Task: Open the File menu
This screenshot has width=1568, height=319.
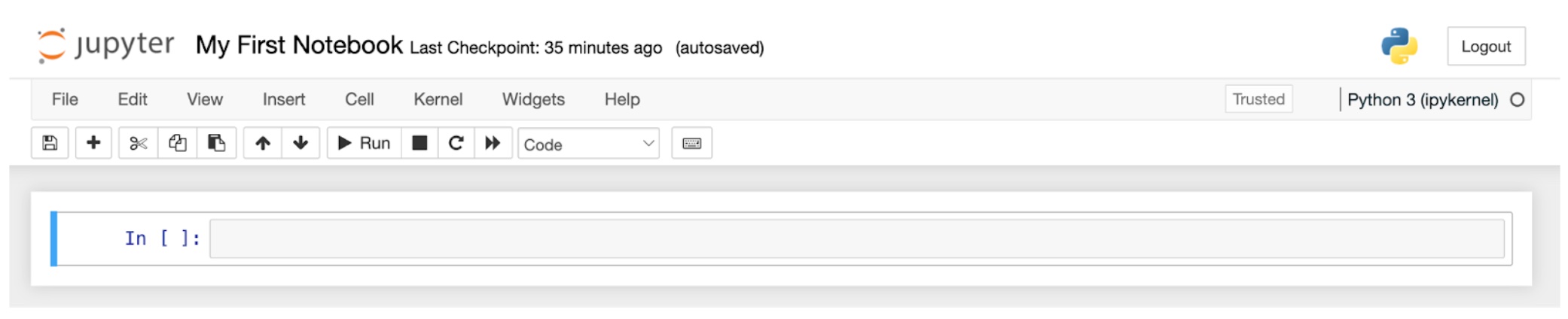Action: click(65, 99)
